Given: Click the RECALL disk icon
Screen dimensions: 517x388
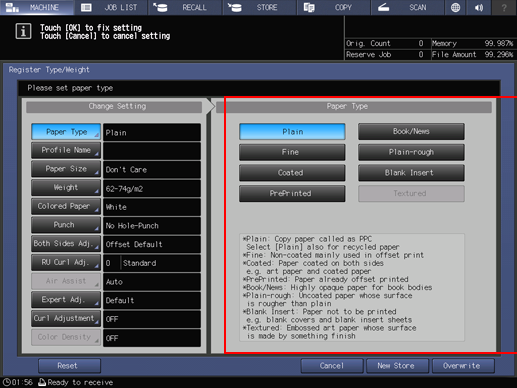Looking at the screenshot, I should (160, 7).
